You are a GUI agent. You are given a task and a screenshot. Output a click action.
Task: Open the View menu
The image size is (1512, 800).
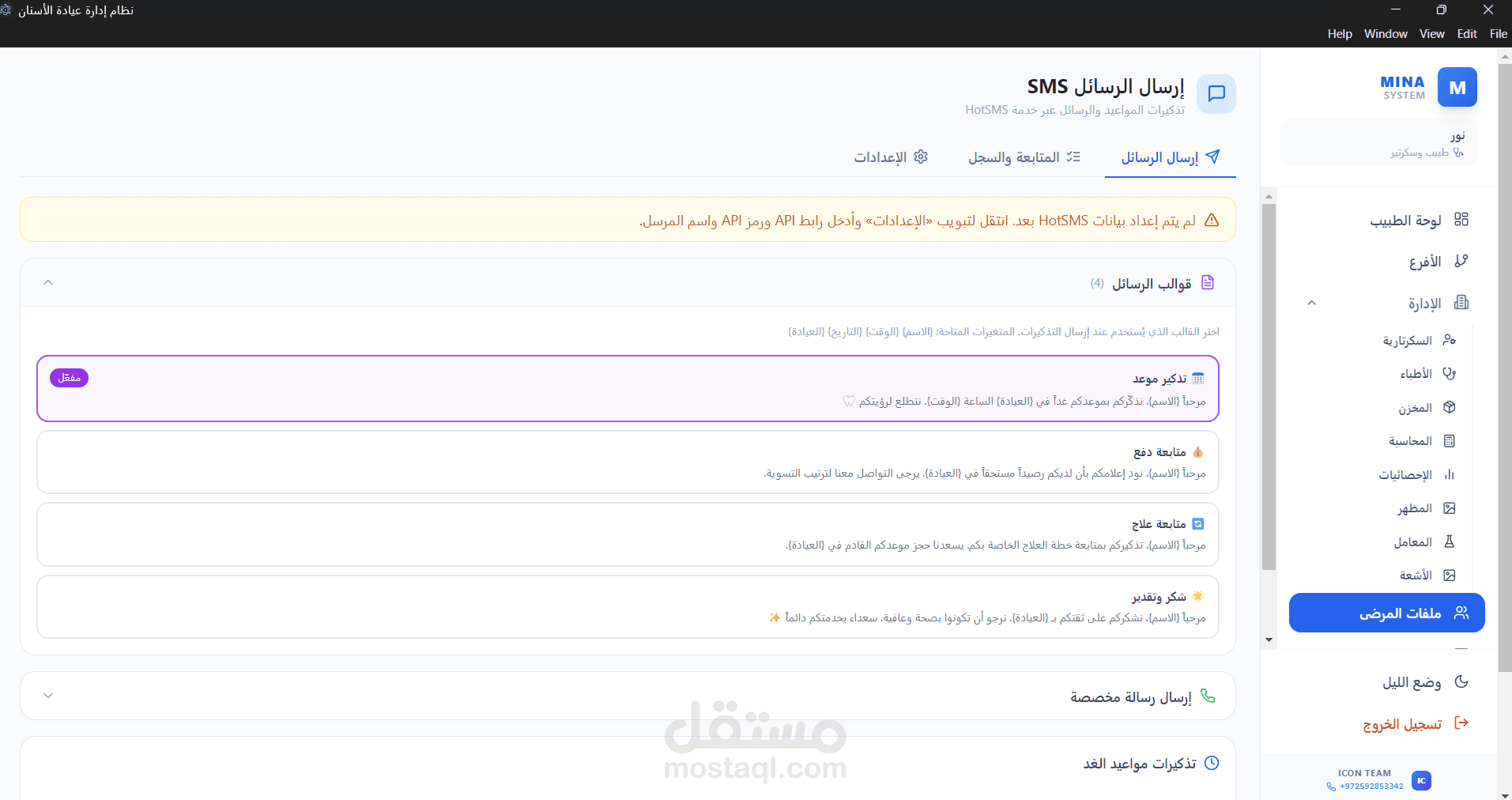(x=1432, y=34)
